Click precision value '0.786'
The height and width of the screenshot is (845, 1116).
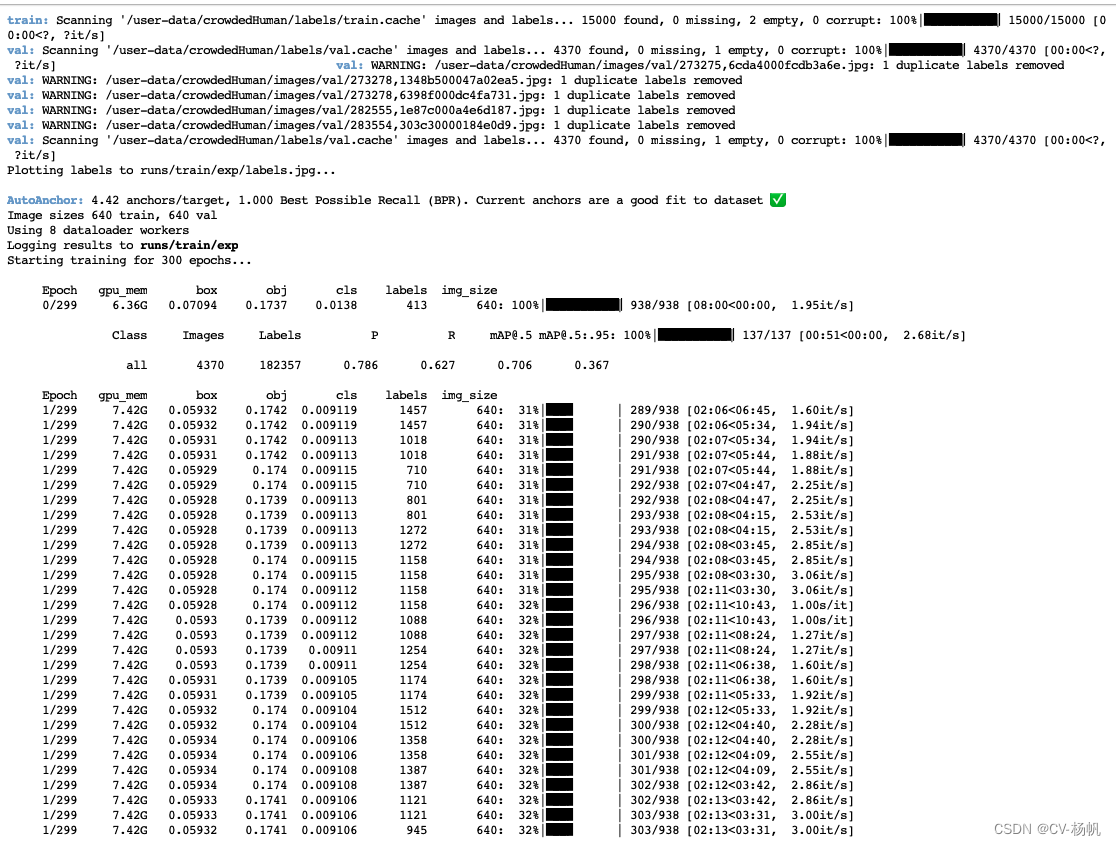coord(360,365)
